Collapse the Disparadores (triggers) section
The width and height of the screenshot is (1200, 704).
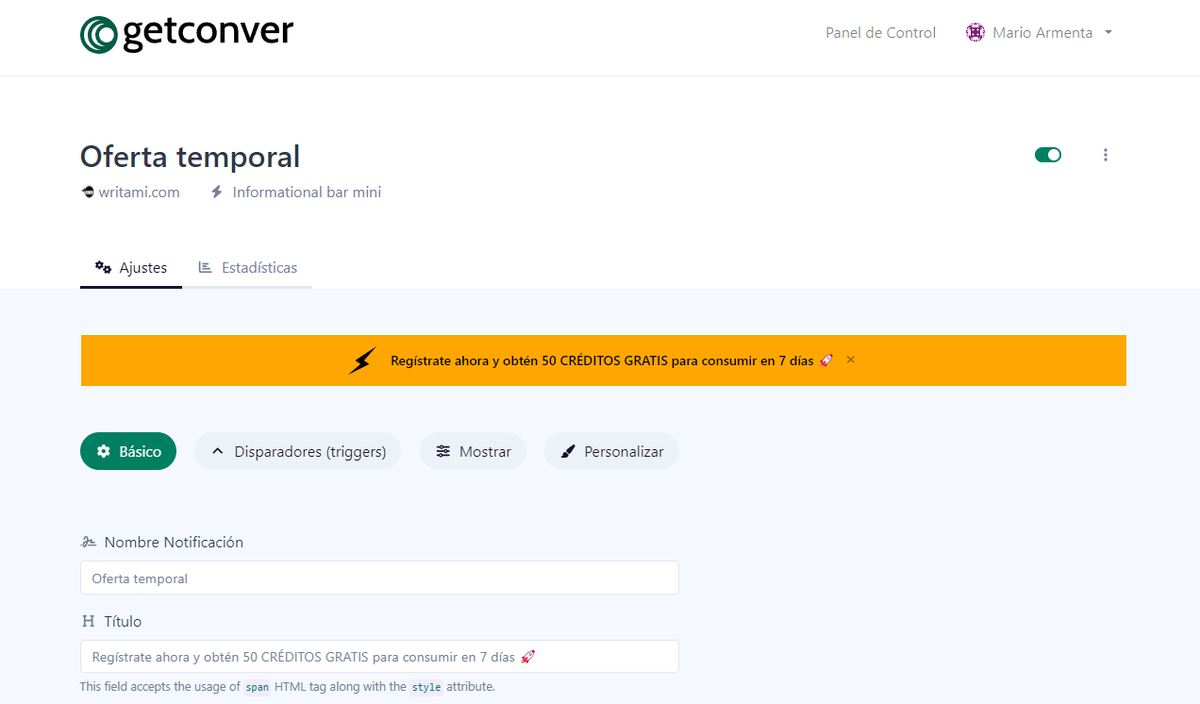point(217,451)
